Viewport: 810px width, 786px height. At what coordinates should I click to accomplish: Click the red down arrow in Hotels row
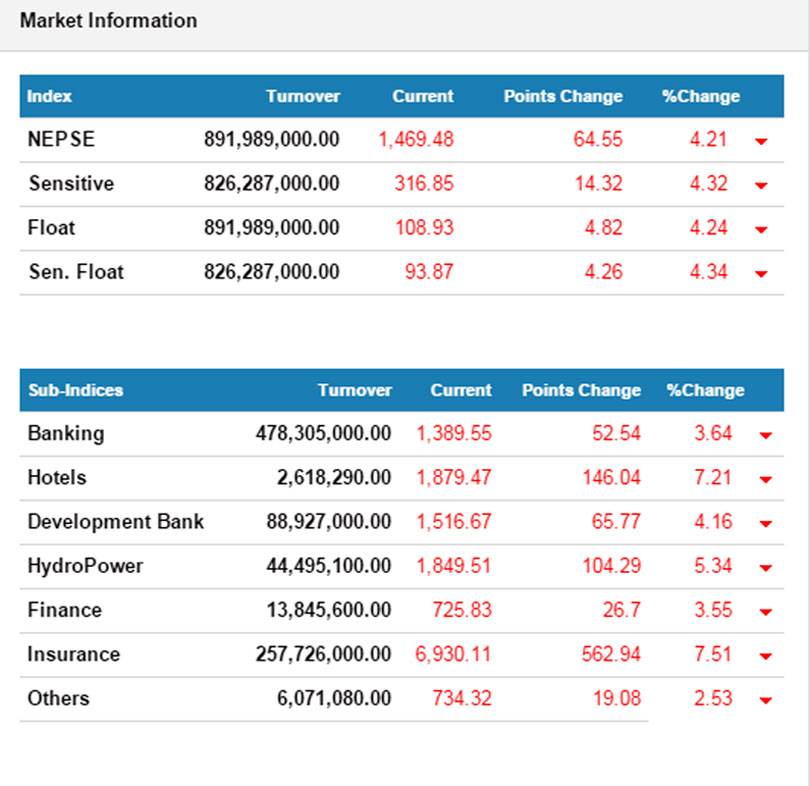pos(766,479)
